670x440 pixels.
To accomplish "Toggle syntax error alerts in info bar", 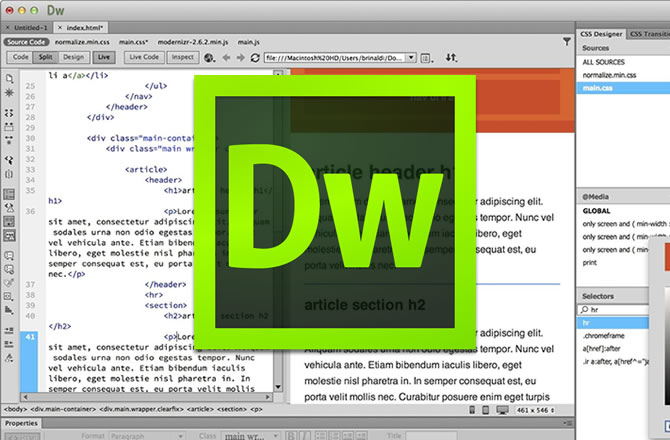I will click(9, 235).
